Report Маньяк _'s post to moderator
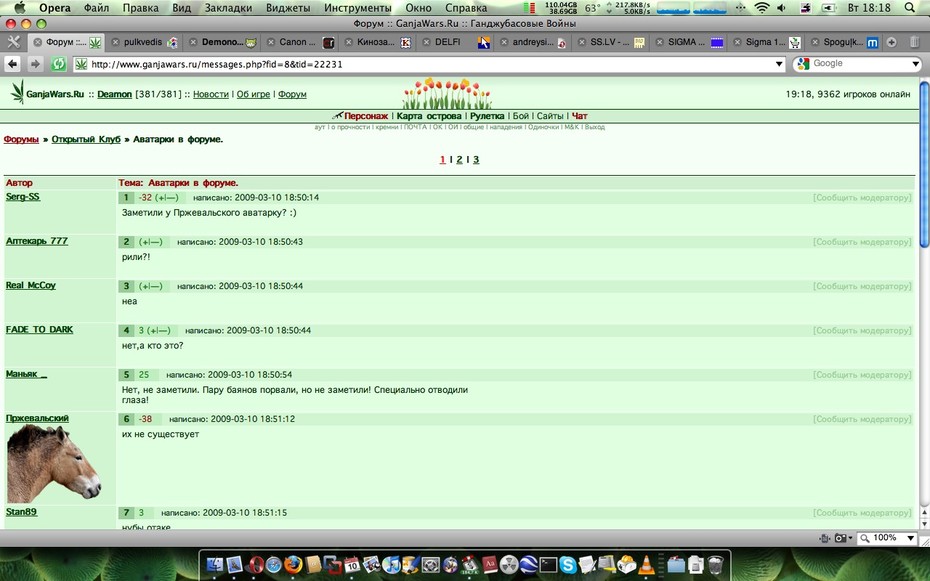 [862, 375]
